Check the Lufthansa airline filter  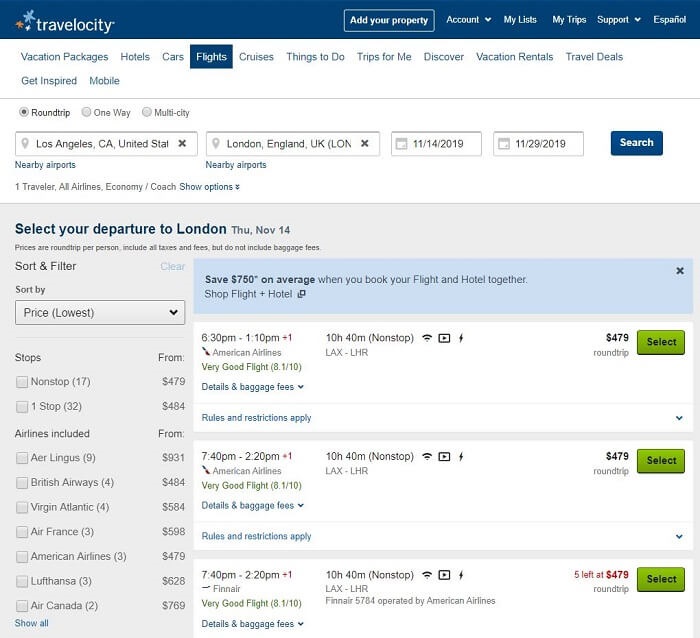22,581
